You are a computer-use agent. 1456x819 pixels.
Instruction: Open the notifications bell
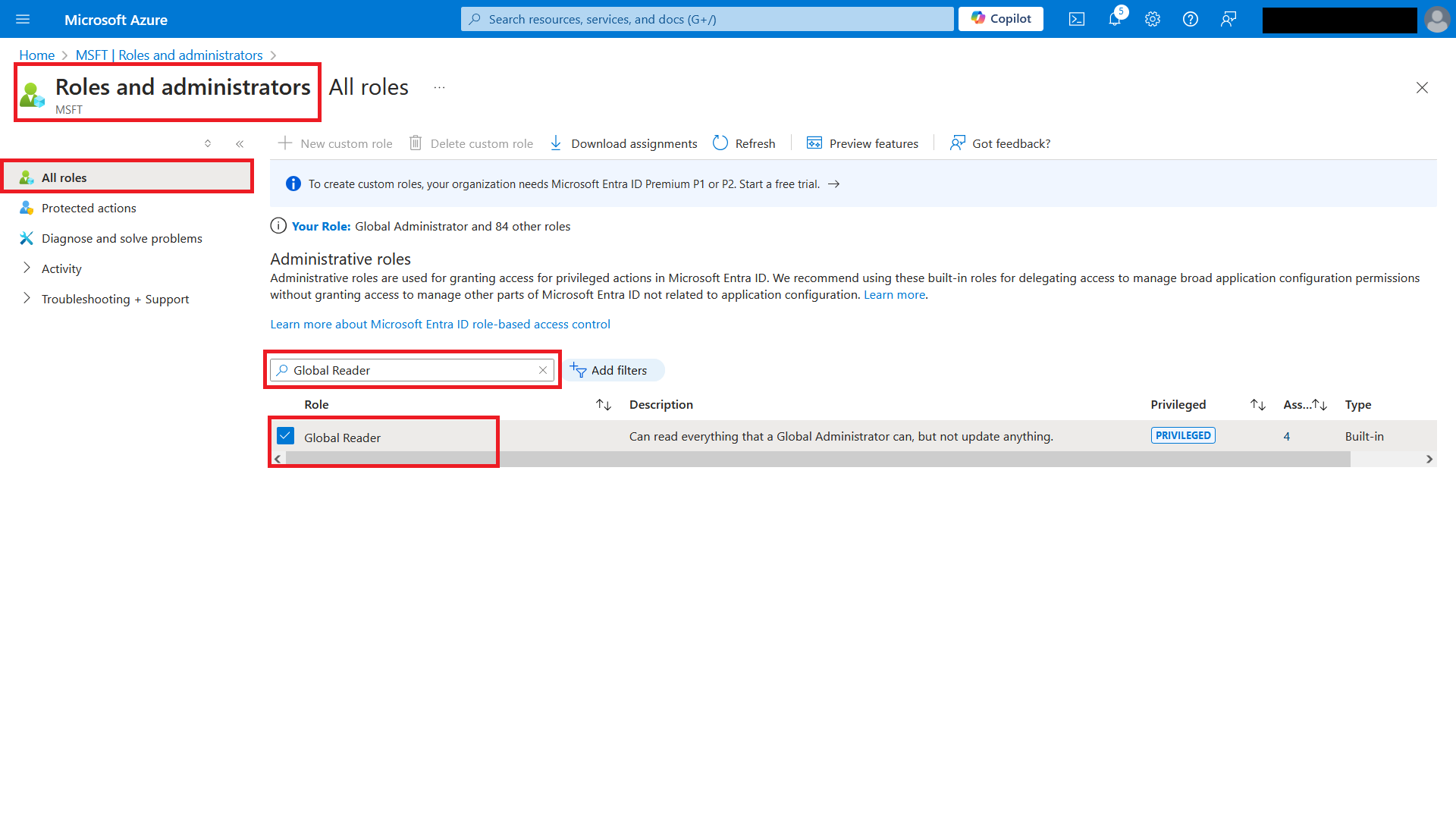click(x=1114, y=20)
